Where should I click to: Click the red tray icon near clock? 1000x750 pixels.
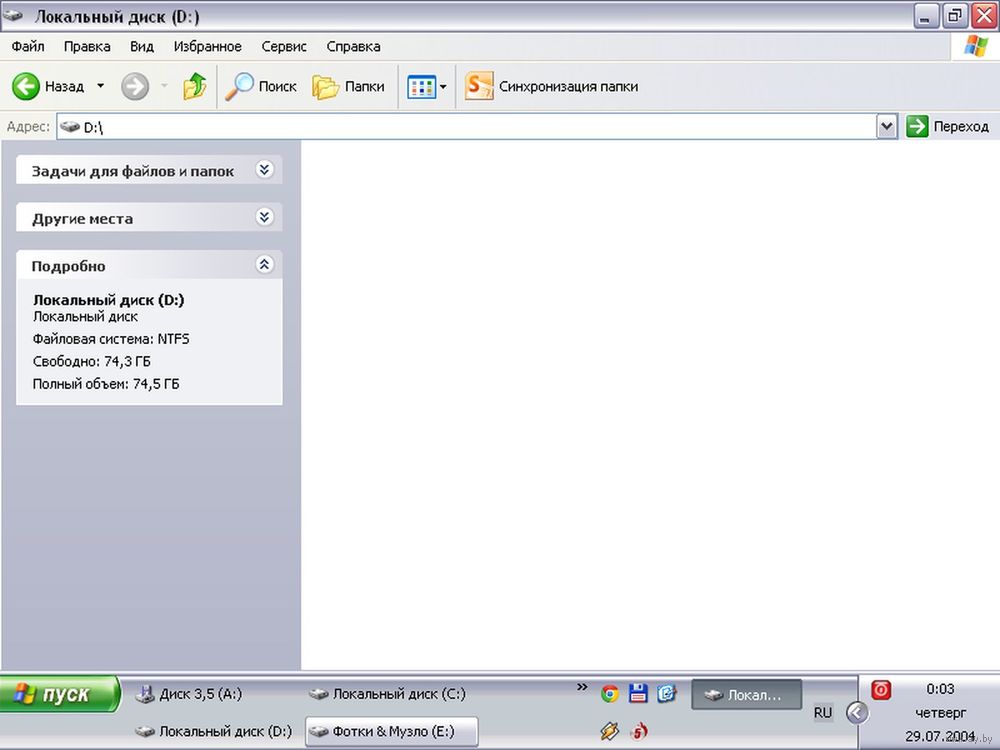[881, 689]
